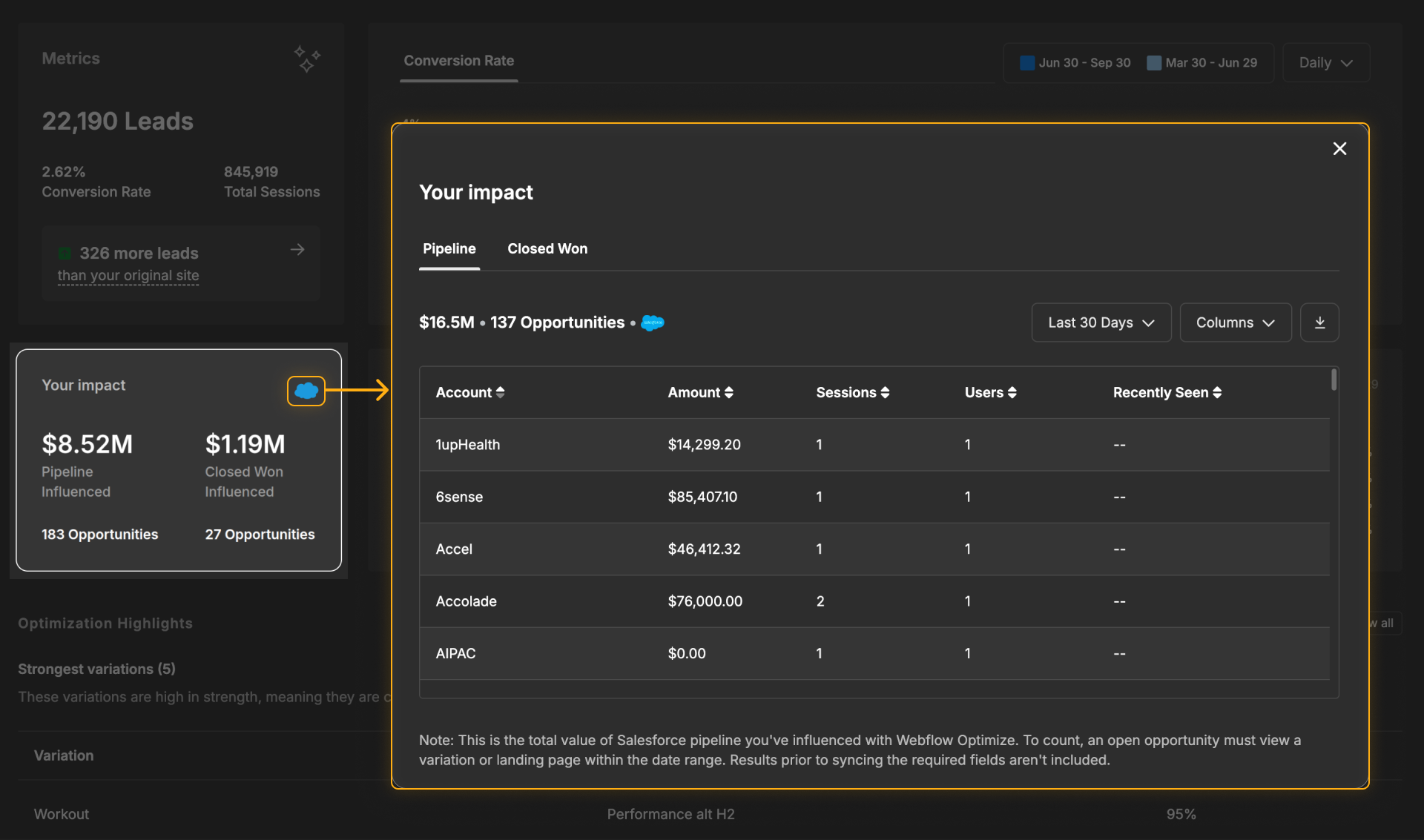The image size is (1424, 840).
Task: Click the table vertical scrollbar
Action: click(x=1334, y=379)
